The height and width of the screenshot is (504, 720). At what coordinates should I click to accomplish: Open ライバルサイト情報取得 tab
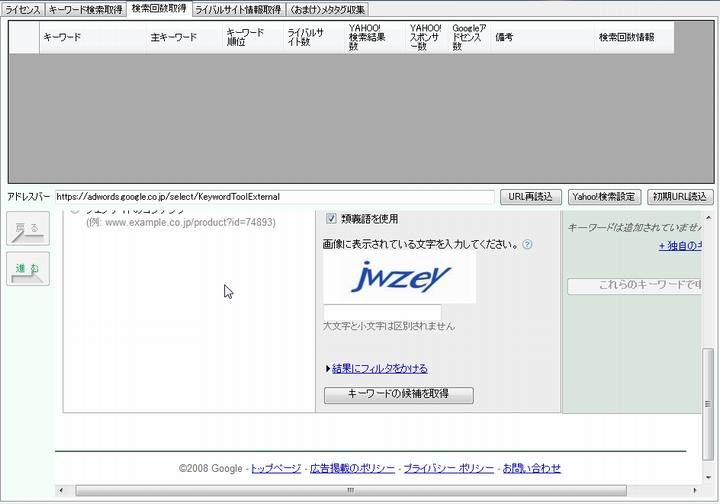(238, 10)
